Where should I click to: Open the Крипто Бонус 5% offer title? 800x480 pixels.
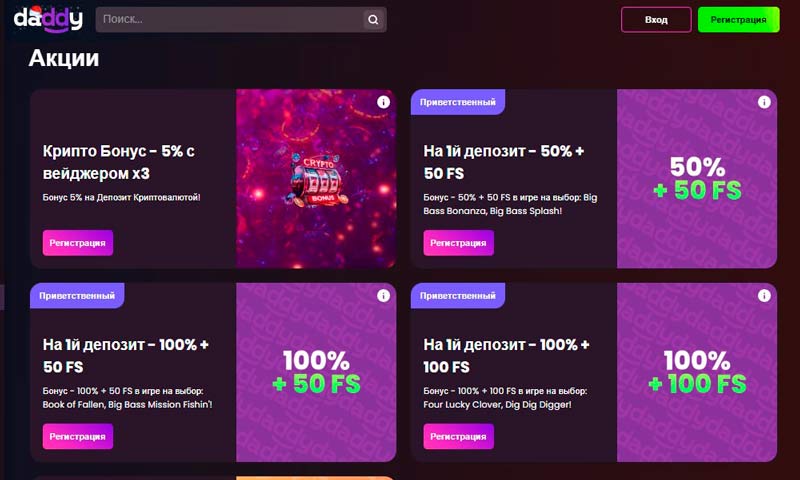[118, 162]
